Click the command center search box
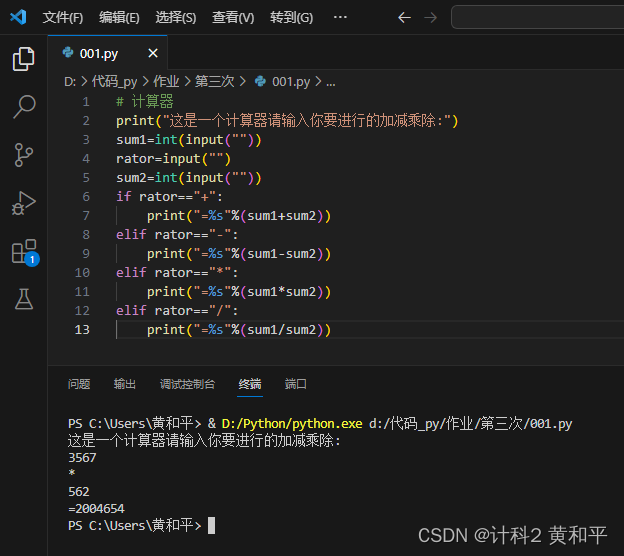 click(537, 17)
